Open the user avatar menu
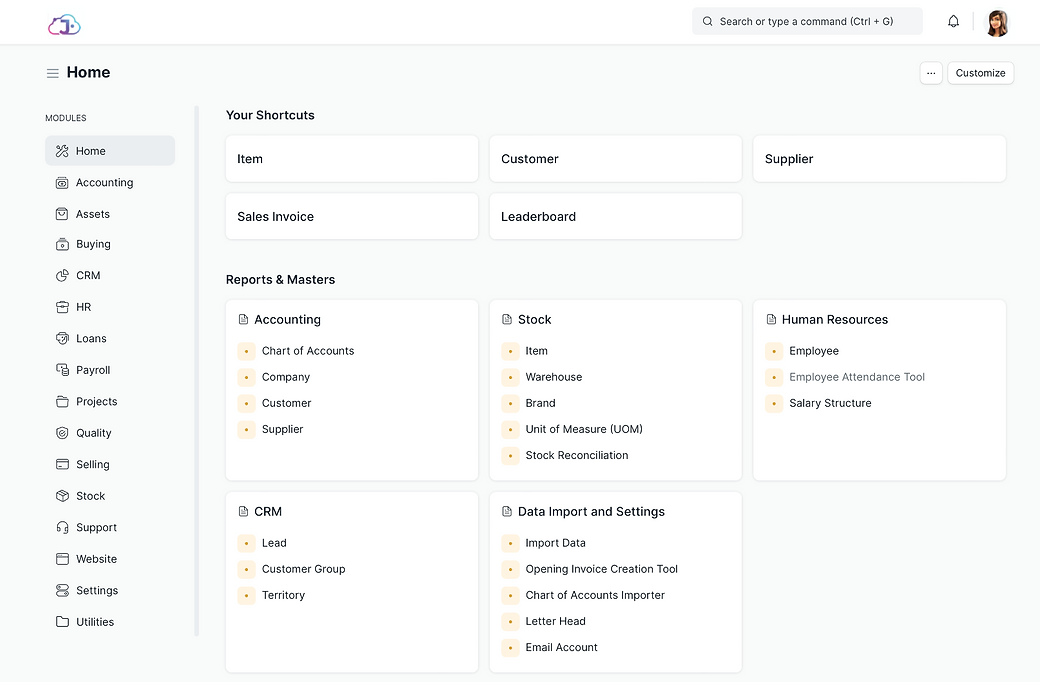Viewport: 1040px width, 682px height. (997, 22)
